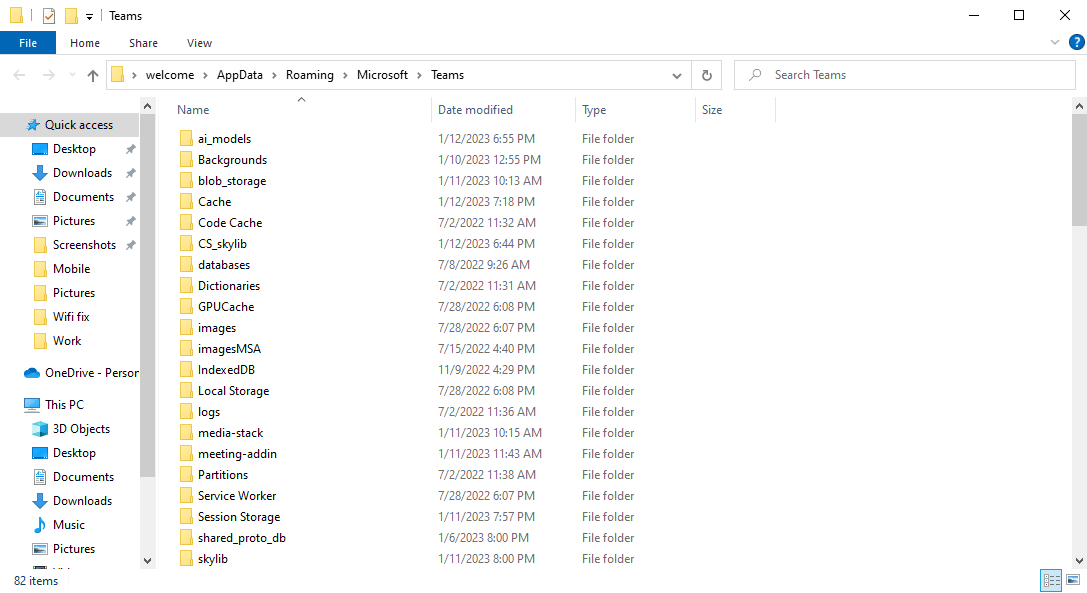Switch to the View ribbon tab
Image resolution: width=1087 pixels, height=593 pixels.
(199, 43)
